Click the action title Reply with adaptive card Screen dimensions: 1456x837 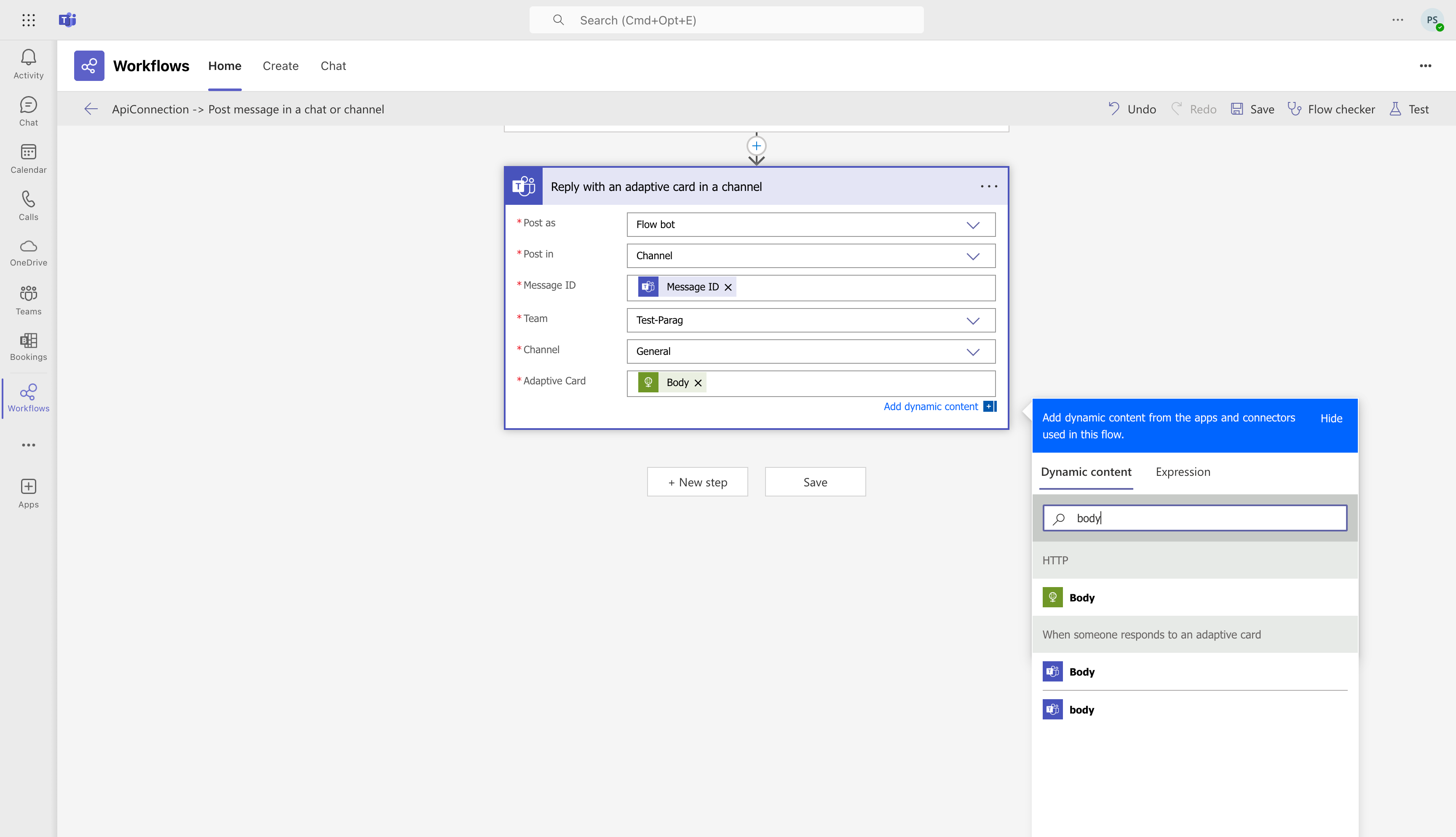coord(656,186)
